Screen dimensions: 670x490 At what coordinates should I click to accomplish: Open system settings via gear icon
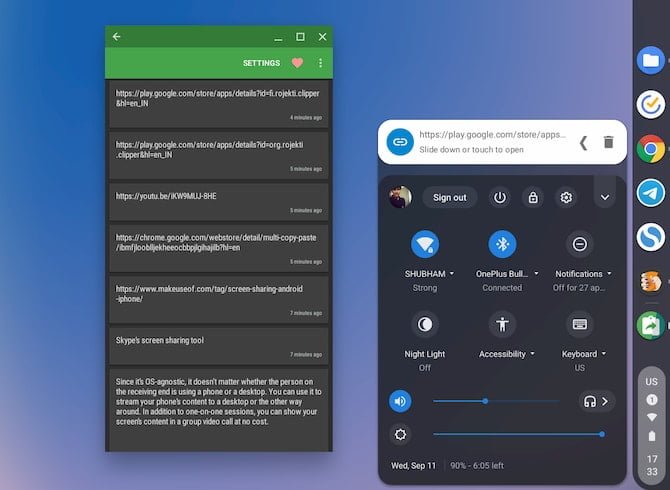click(566, 197)
